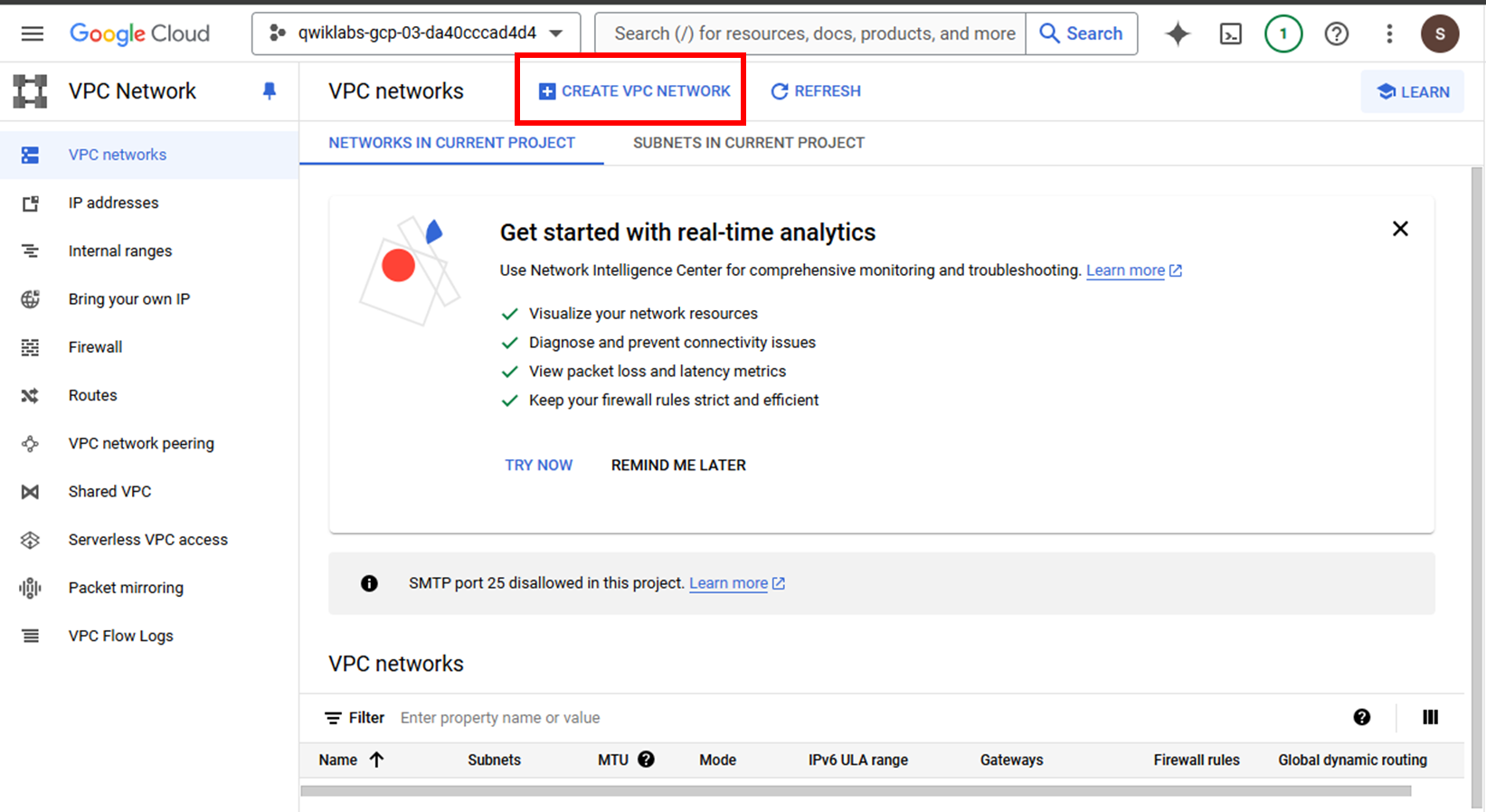The image size is (1486, 812).
Task: Dismiss the real-time analytics banner
Action: coord(1400,229)
